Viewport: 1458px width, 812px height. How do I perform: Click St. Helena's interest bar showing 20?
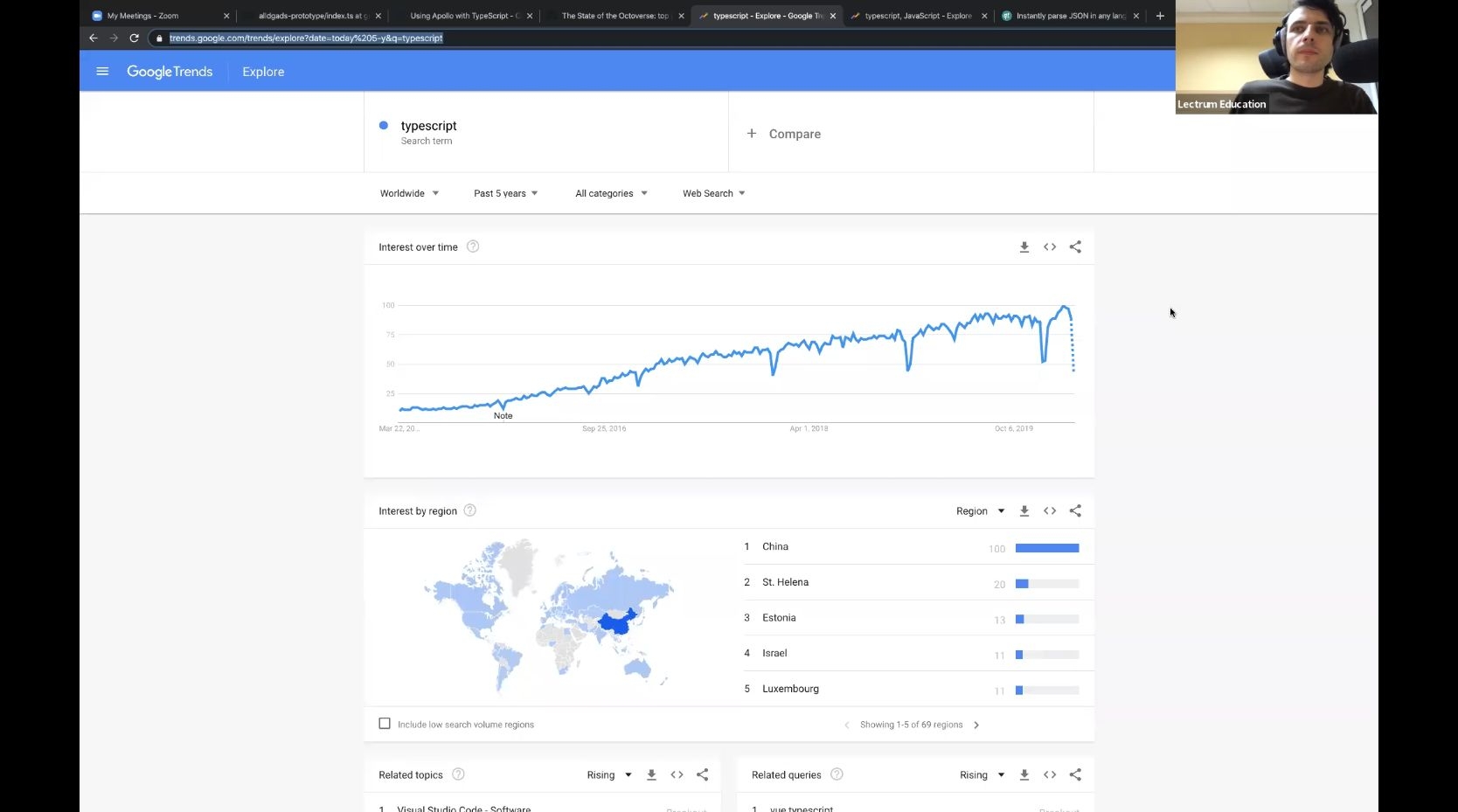coord(1047,584)
